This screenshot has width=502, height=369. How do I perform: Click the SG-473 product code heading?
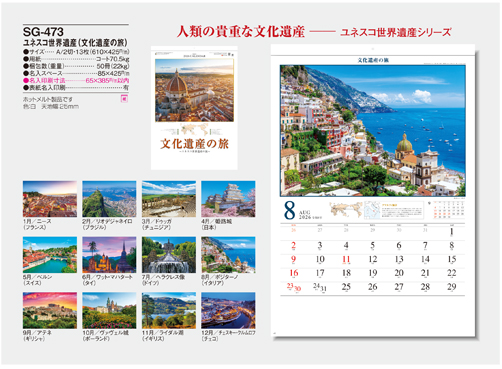[x=43, y=32]
